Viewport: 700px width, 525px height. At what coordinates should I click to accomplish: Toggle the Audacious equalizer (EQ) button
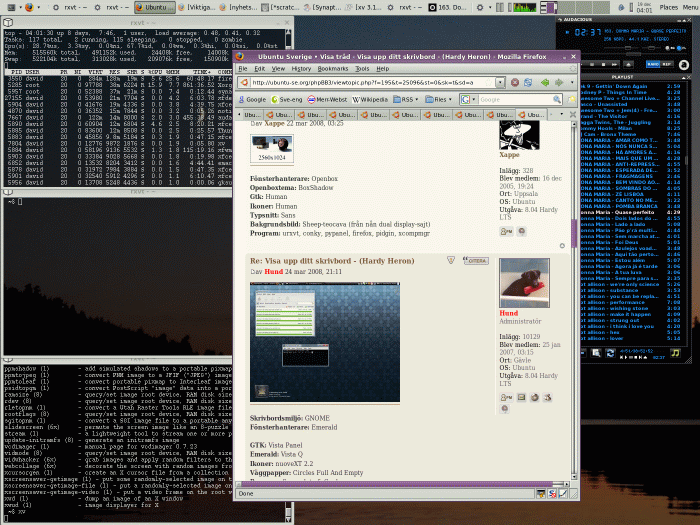[670, 48]
